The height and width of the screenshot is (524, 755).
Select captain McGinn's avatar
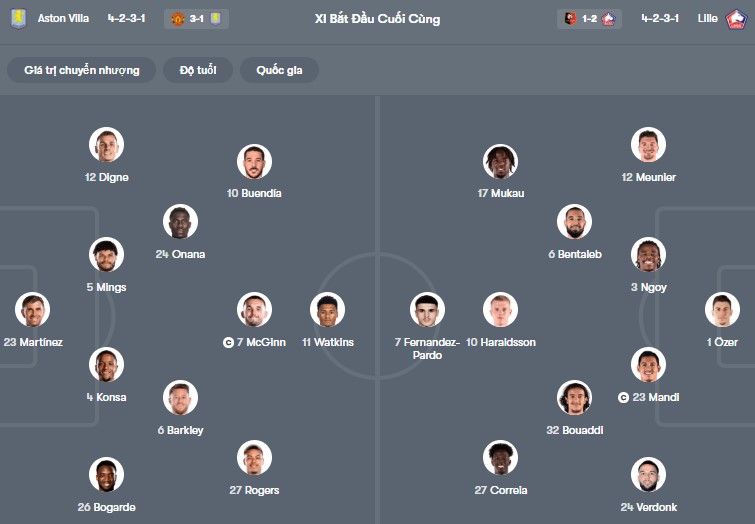tap(254, 310)
